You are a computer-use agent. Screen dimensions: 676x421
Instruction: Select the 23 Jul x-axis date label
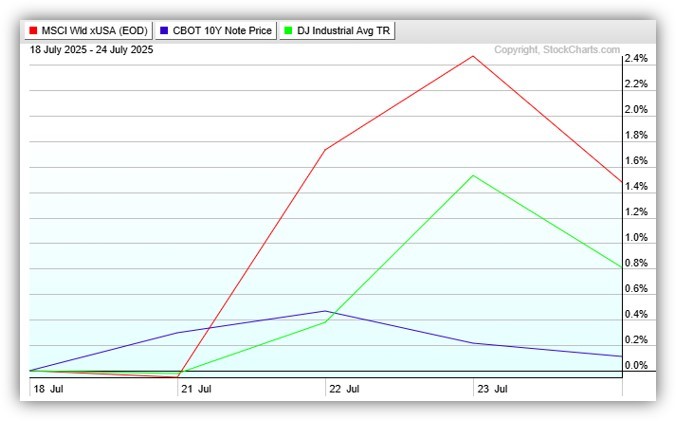pyautogui.click(x=490, y=388)
